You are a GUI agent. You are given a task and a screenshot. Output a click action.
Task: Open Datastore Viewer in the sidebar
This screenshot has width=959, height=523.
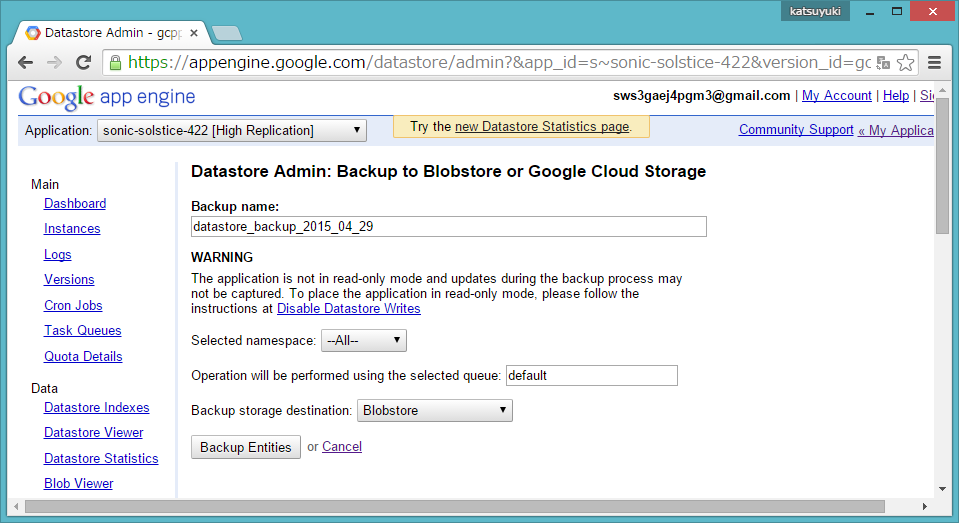click(94, 432)
